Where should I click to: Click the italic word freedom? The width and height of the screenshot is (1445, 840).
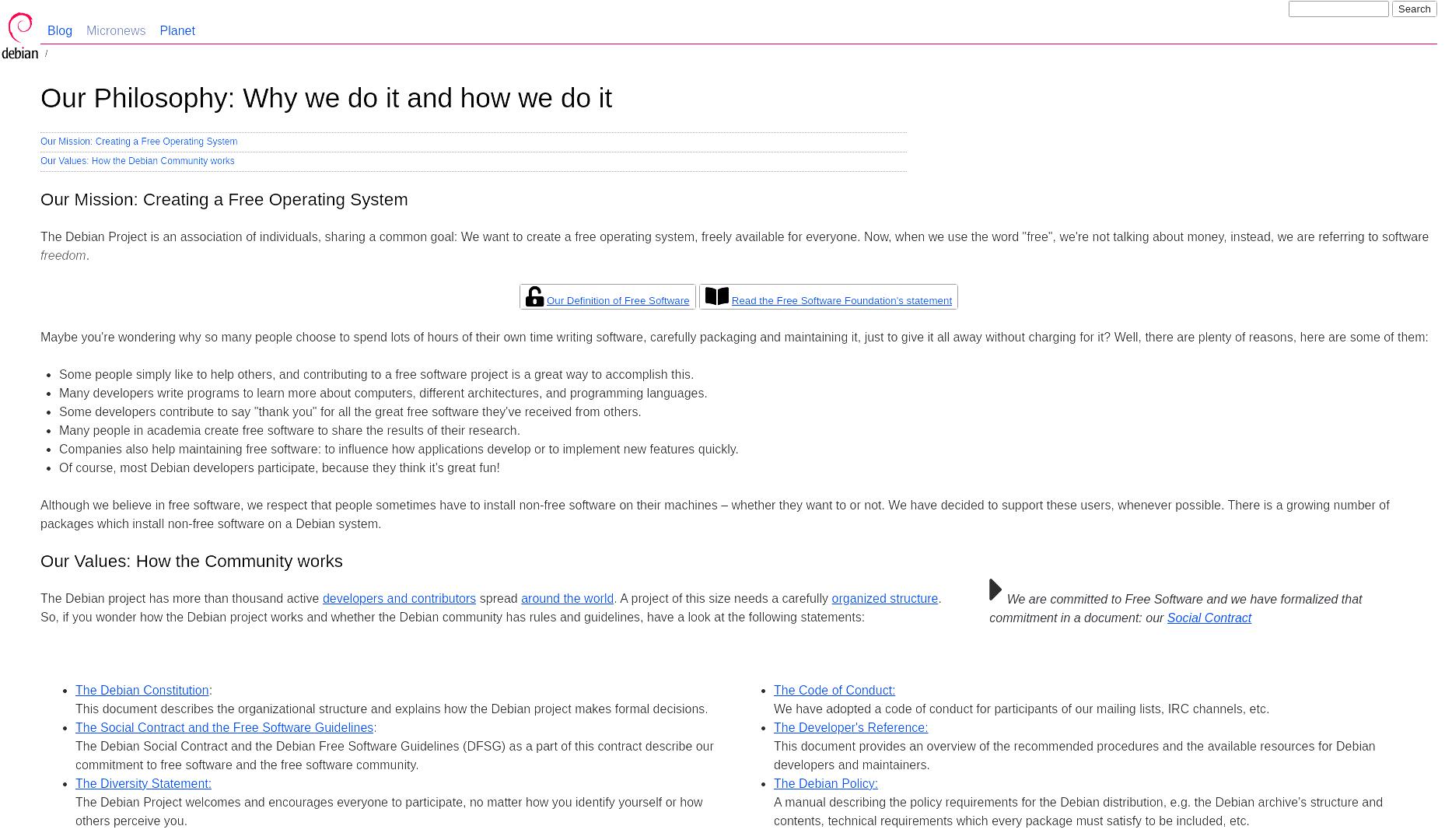(63, 256)
